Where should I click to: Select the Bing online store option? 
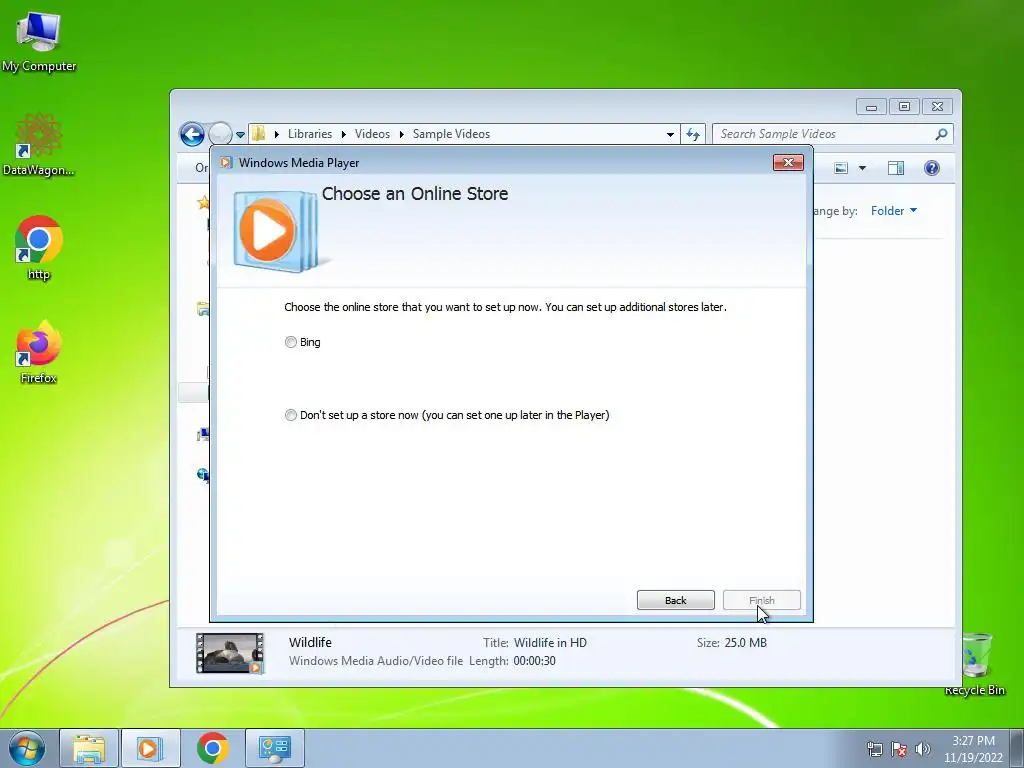[291, 342]
